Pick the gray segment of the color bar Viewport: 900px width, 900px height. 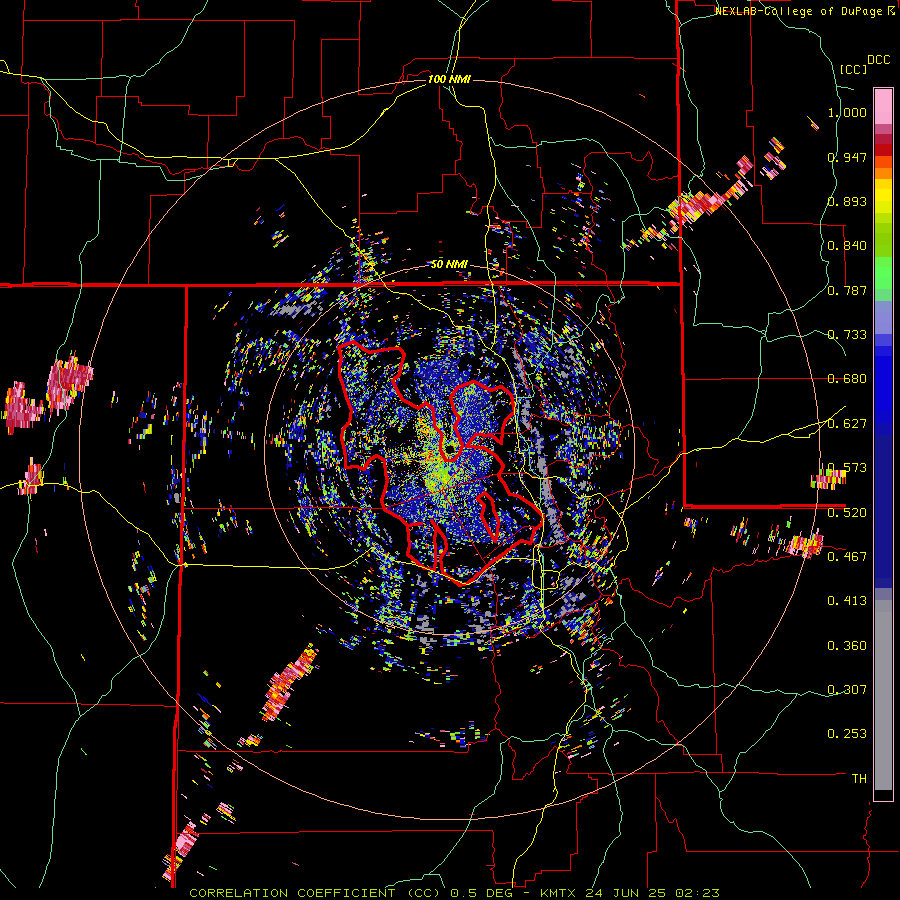[883, 695]
